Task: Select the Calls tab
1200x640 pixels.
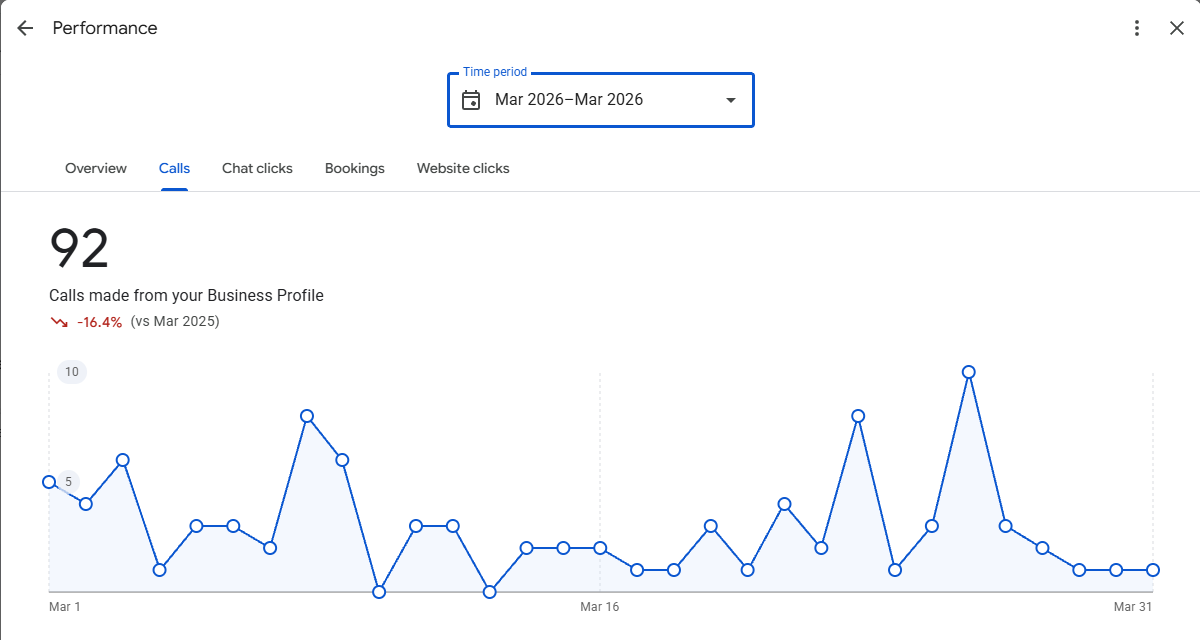Action: tap(174, 168)
